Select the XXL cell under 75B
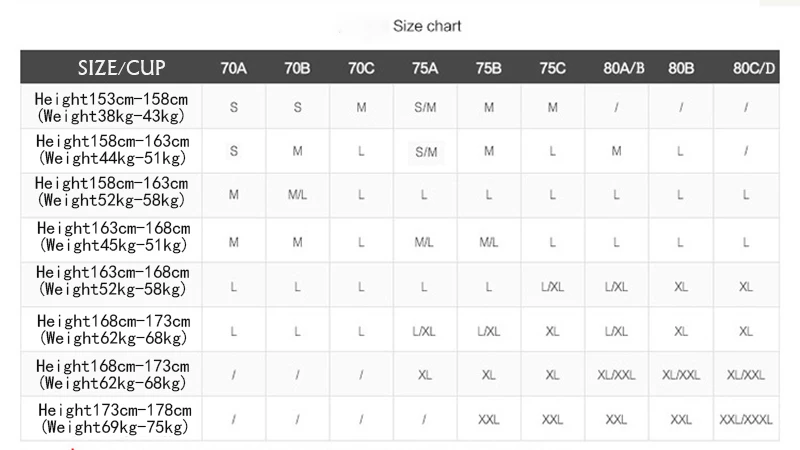800x450 pixels. 489,420
